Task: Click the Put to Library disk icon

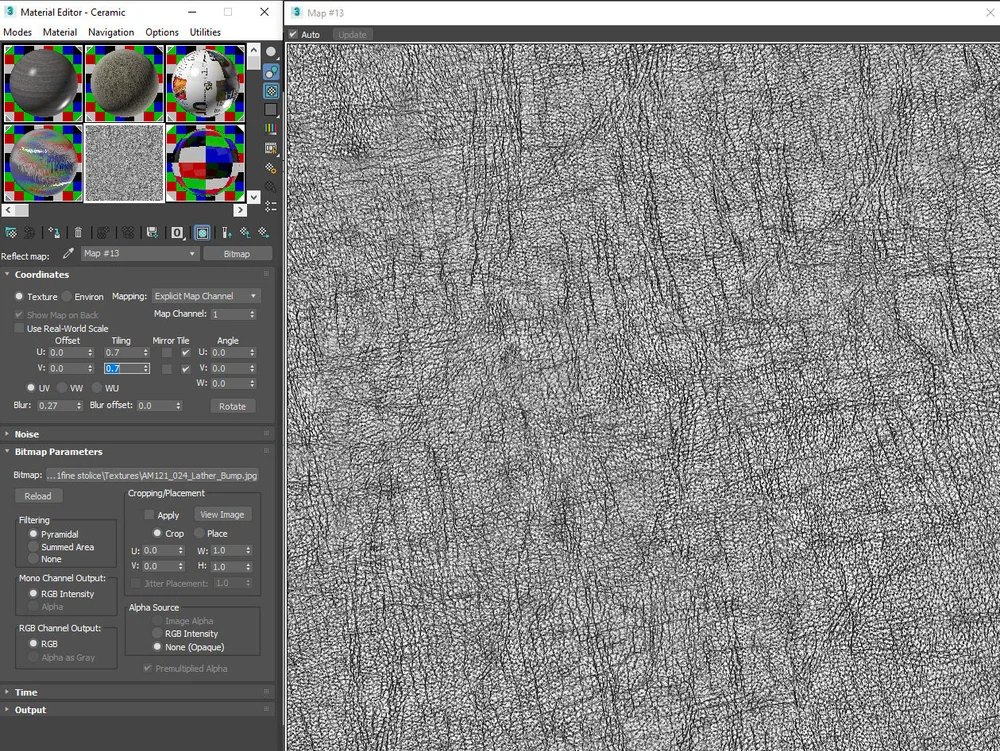Action: coord(151,232)
